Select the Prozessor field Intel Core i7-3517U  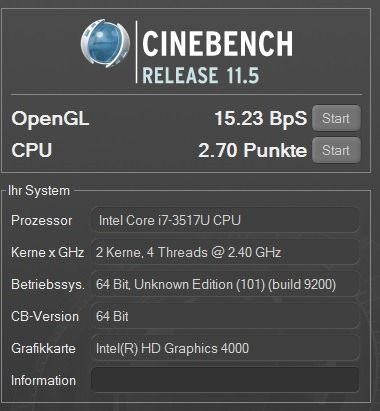(x=225, y=220)
